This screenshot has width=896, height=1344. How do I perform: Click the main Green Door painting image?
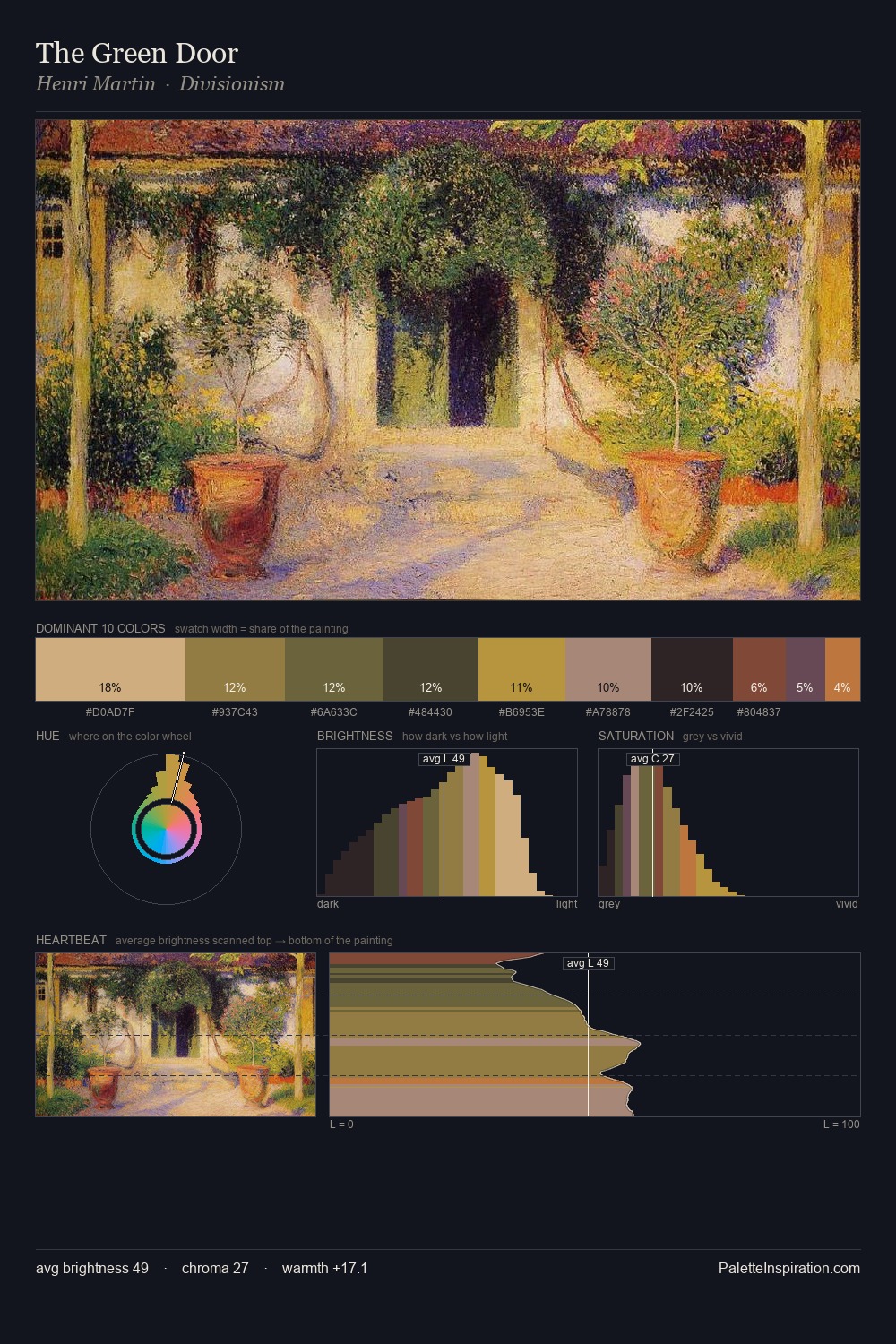tap(448, 360)
